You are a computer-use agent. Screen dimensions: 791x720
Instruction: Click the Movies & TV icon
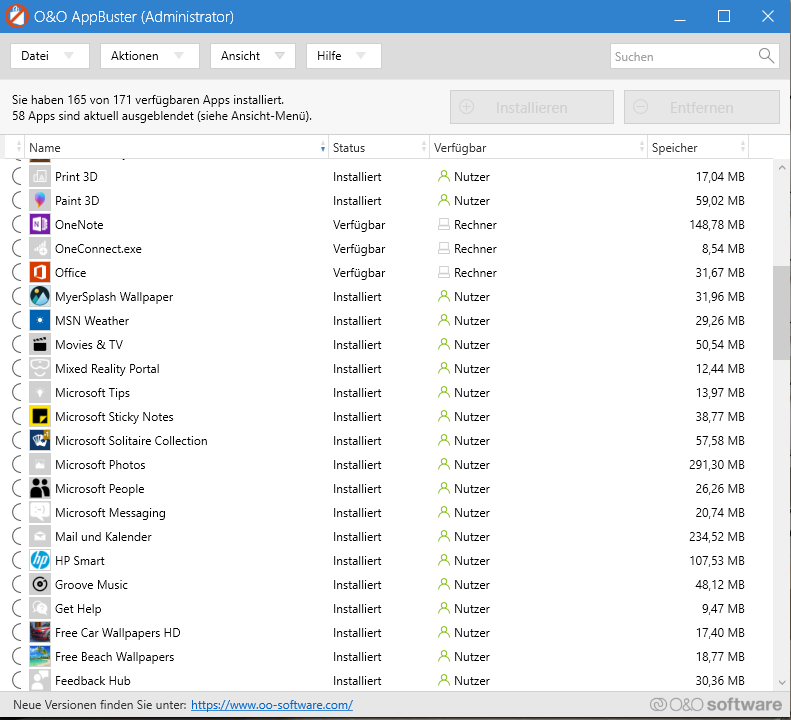40,345
